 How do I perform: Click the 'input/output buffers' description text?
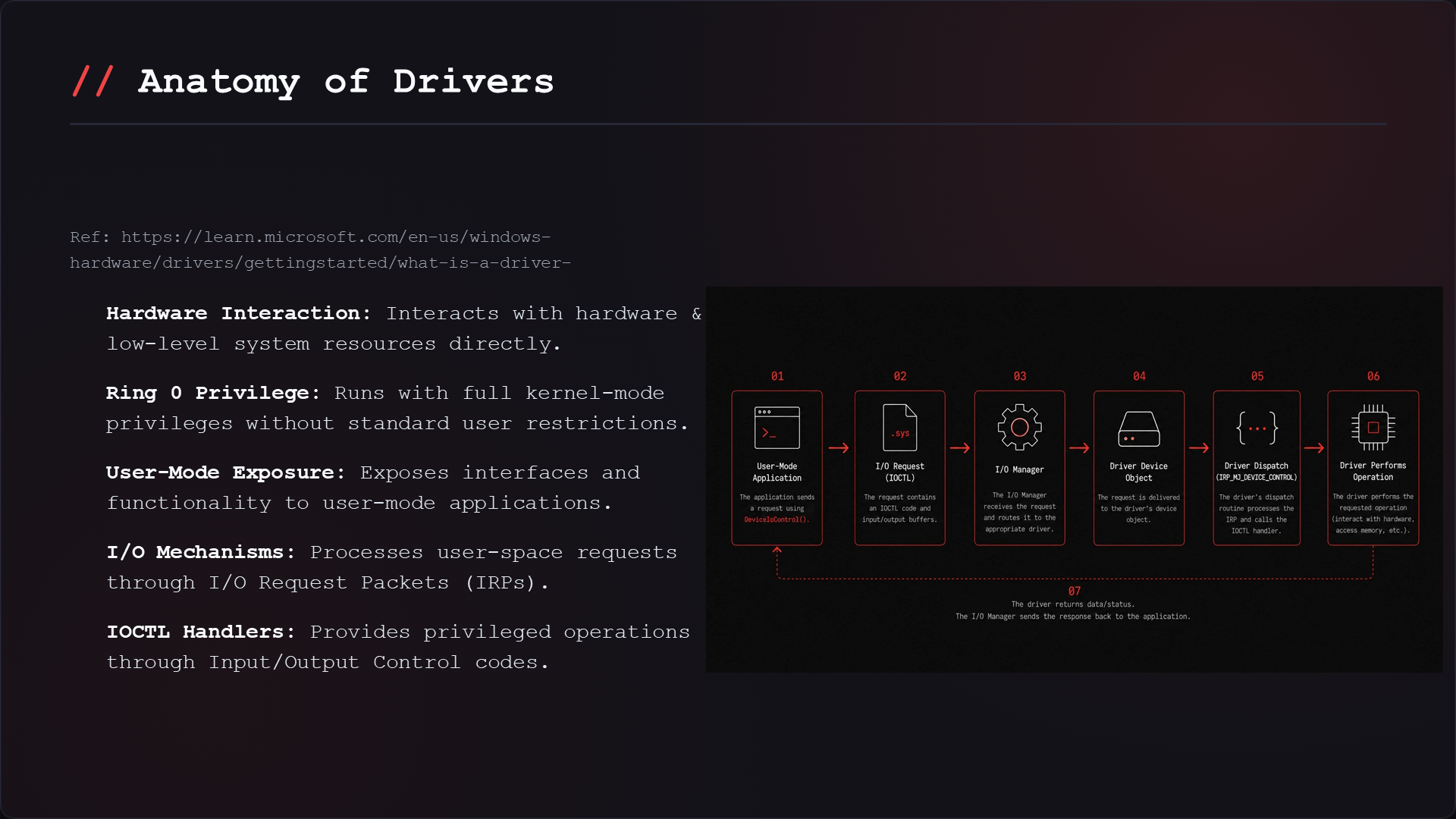point(899,519)
